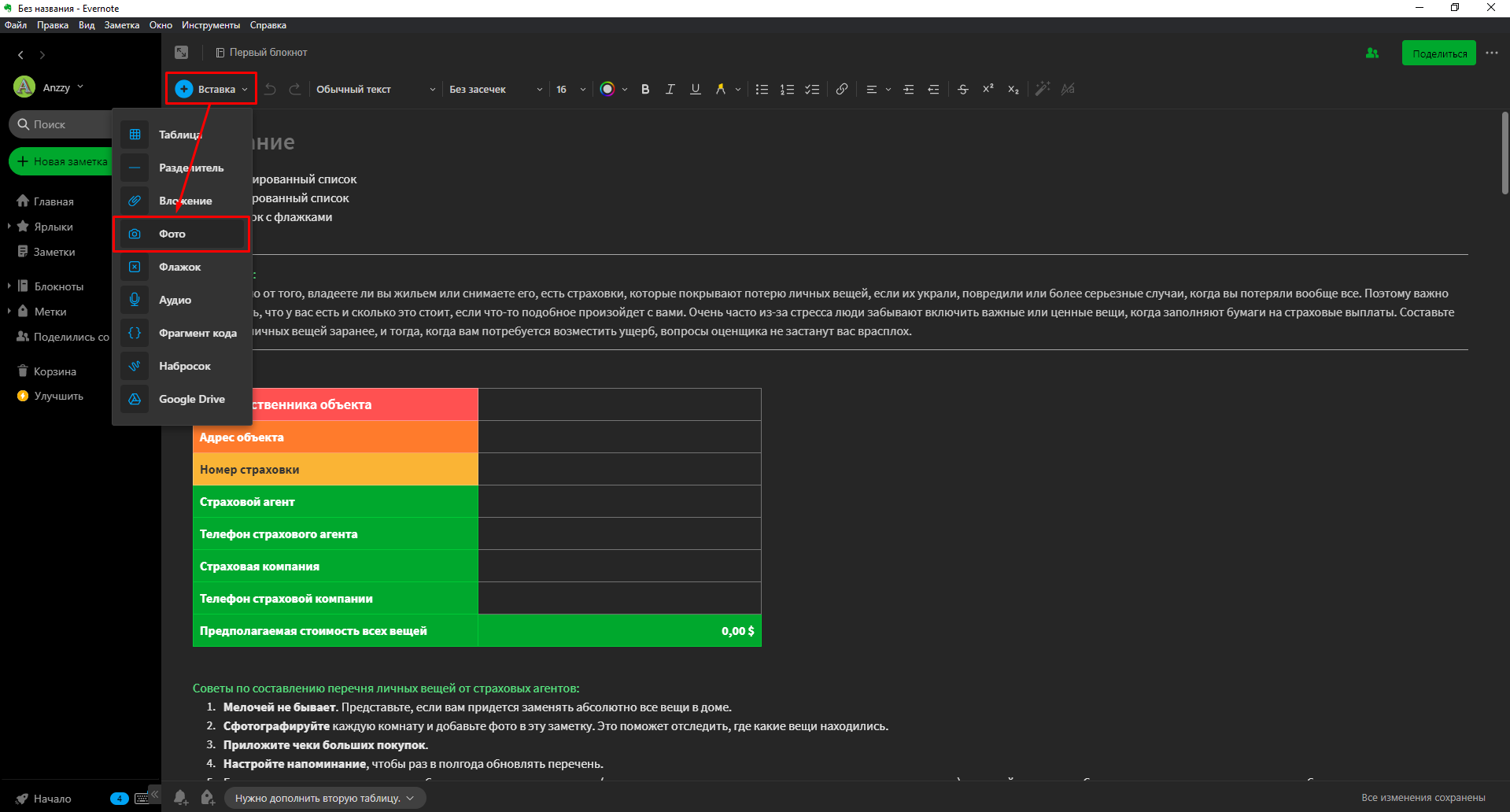1510x812 pixels.
Task: Toggle italic formatting
Action: 670,89
